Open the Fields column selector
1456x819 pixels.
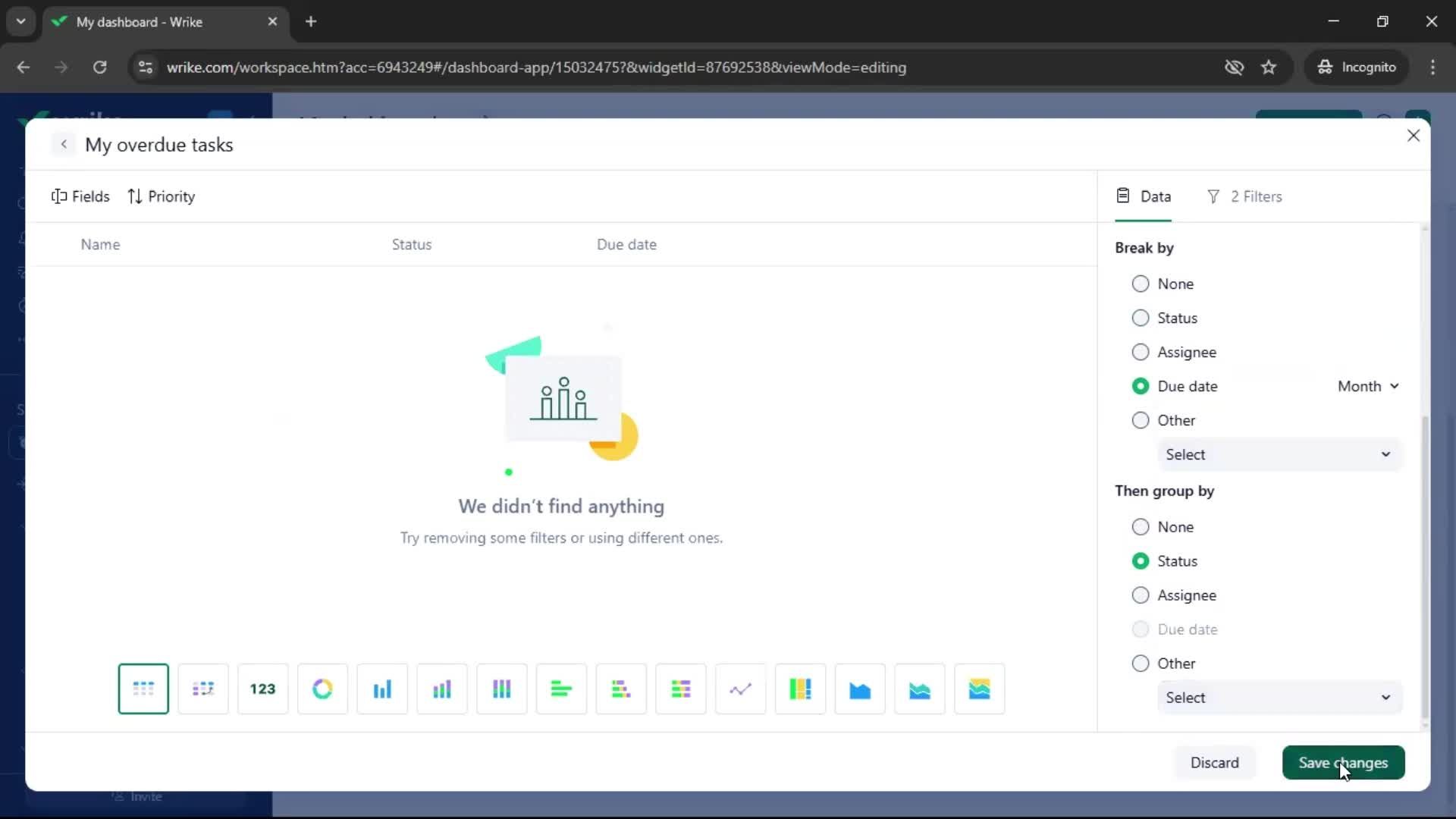pyautogui.click(x=80, y=196)
